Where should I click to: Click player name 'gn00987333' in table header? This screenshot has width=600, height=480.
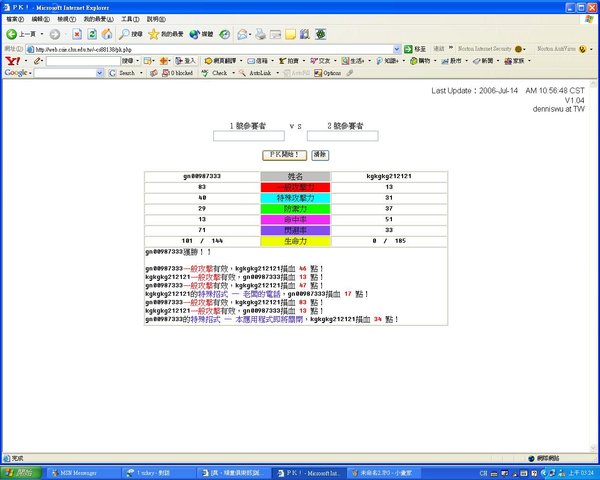202,176
